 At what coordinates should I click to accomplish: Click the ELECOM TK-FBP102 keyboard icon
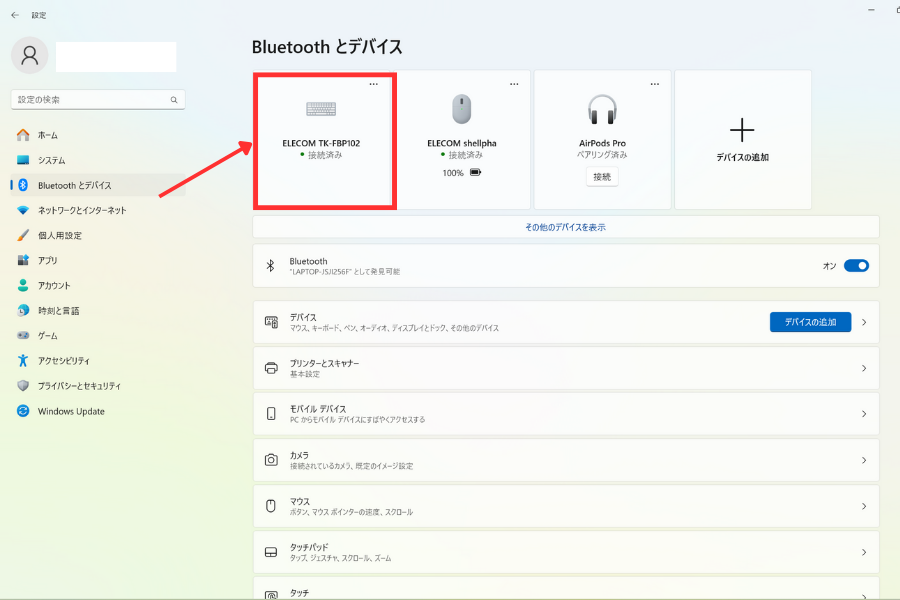[321, 109]
